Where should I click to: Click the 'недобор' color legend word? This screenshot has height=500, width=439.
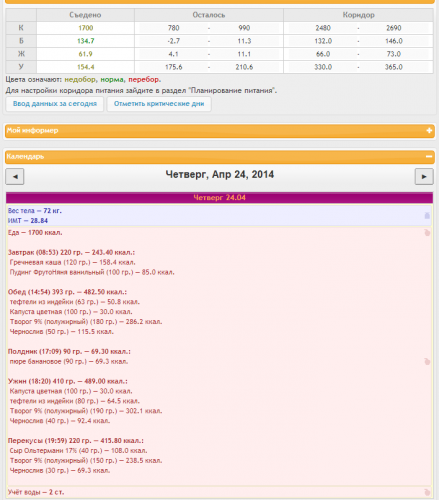80,80
